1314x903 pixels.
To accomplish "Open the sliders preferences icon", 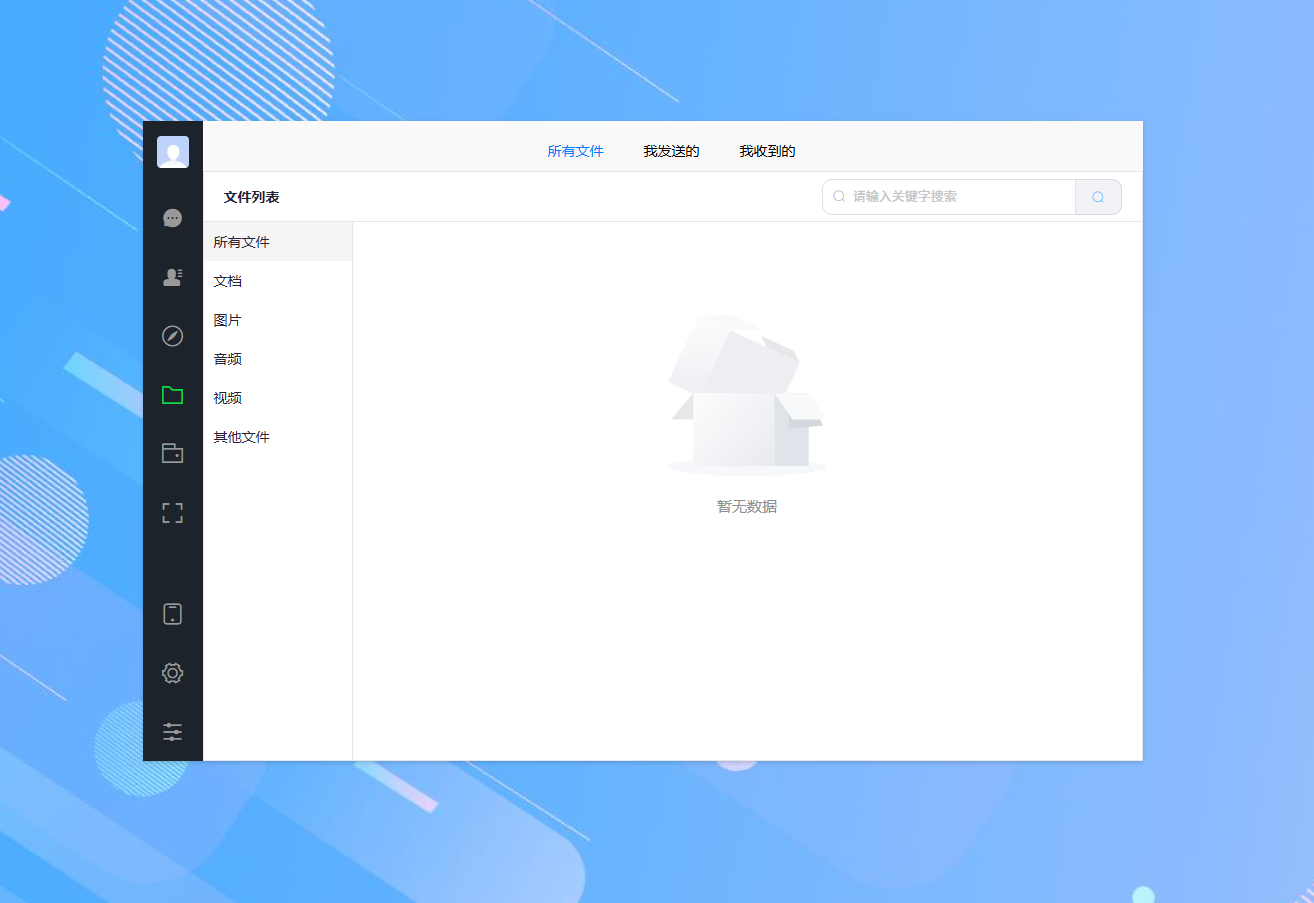I will [x=173, y=732].
